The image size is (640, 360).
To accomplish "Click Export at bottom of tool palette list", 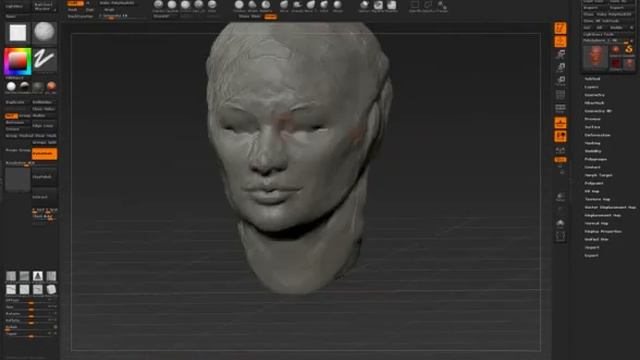I will point(591,256).
